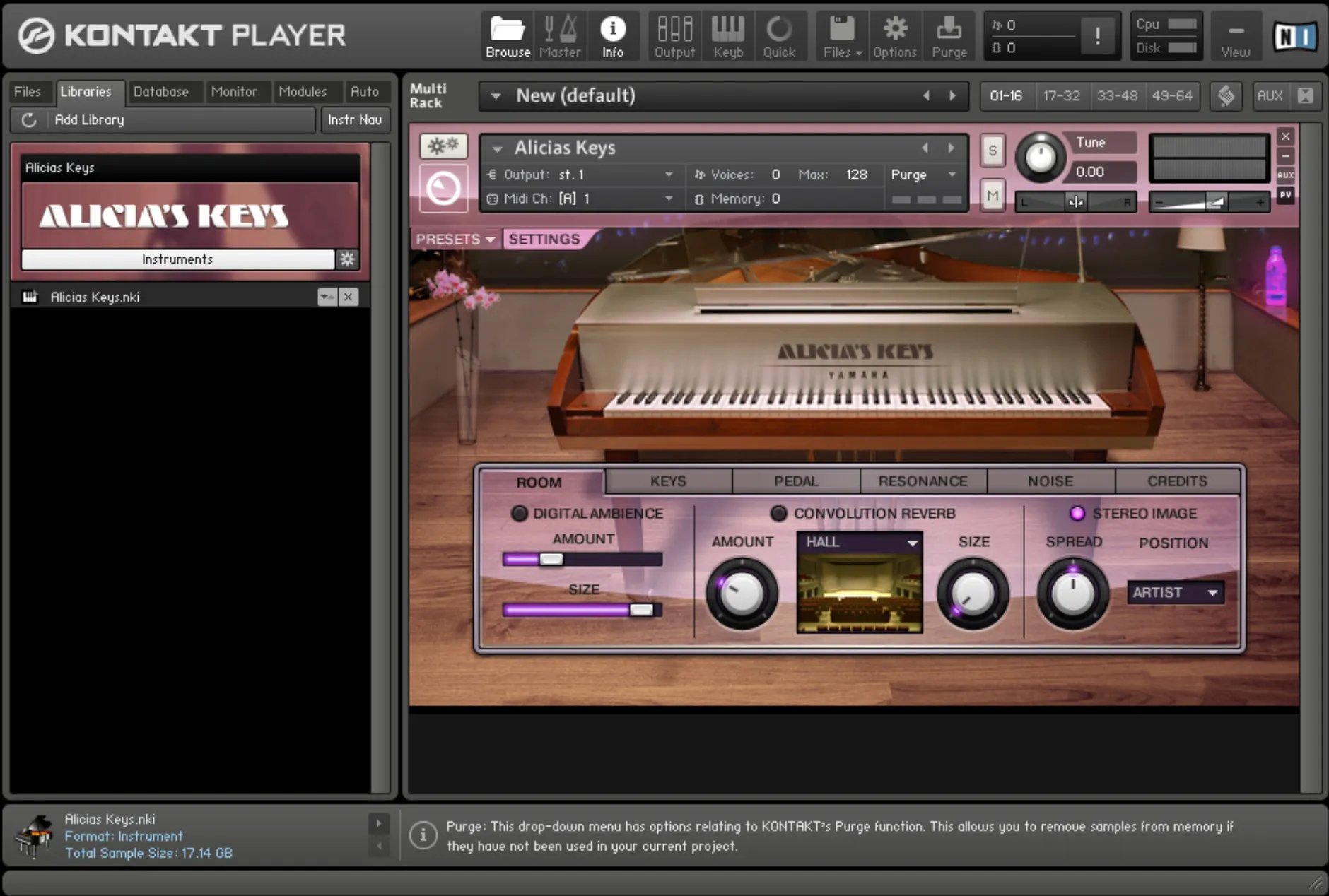Click the panic exclamation button
The width and height of the screenshot is (1329, 896).
click(1097, 35)
